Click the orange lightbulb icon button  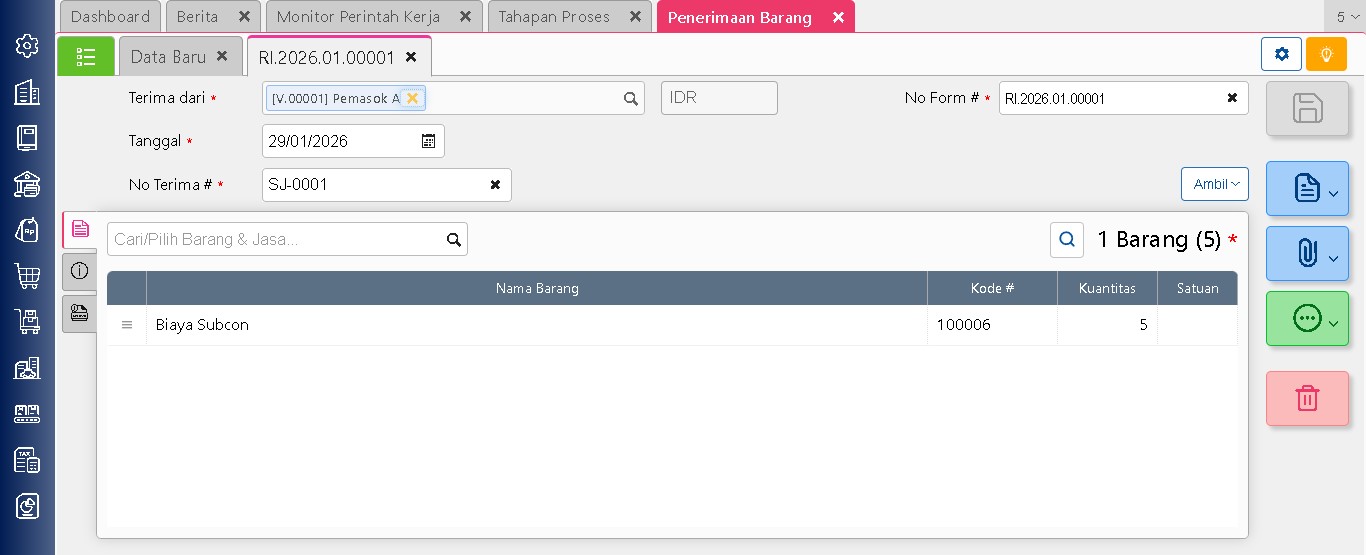1326,54
